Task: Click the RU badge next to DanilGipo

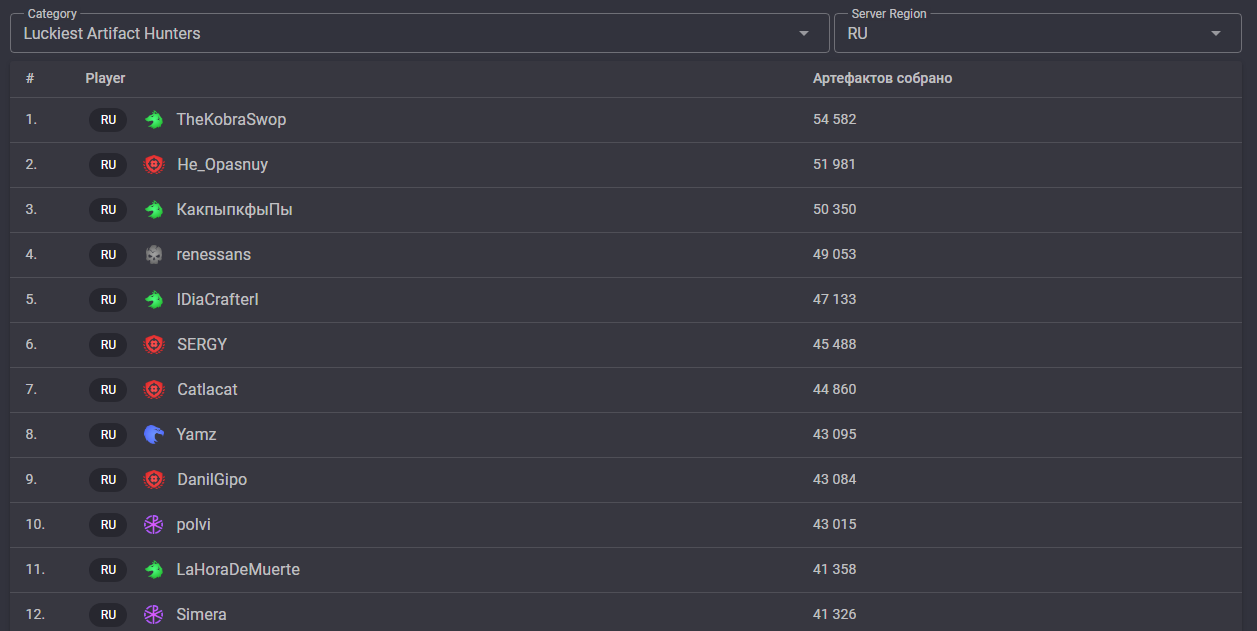Action: pyautogui.click(x=108, y=480)
